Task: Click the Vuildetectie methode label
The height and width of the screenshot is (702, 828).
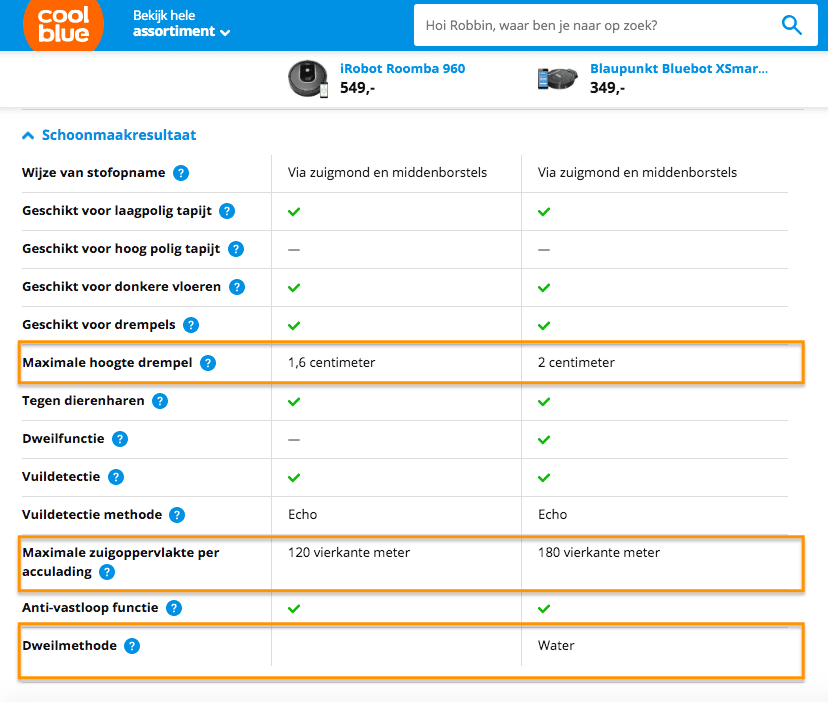Action: pyautogui.click(x=92, y=515)
